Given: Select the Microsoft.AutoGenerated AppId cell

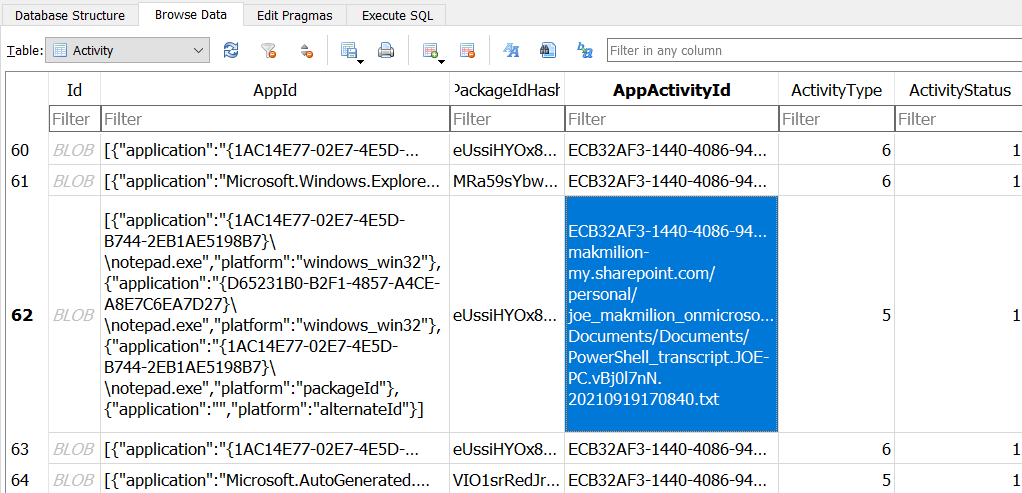Looking at the screenshot, I should (275, 480).
